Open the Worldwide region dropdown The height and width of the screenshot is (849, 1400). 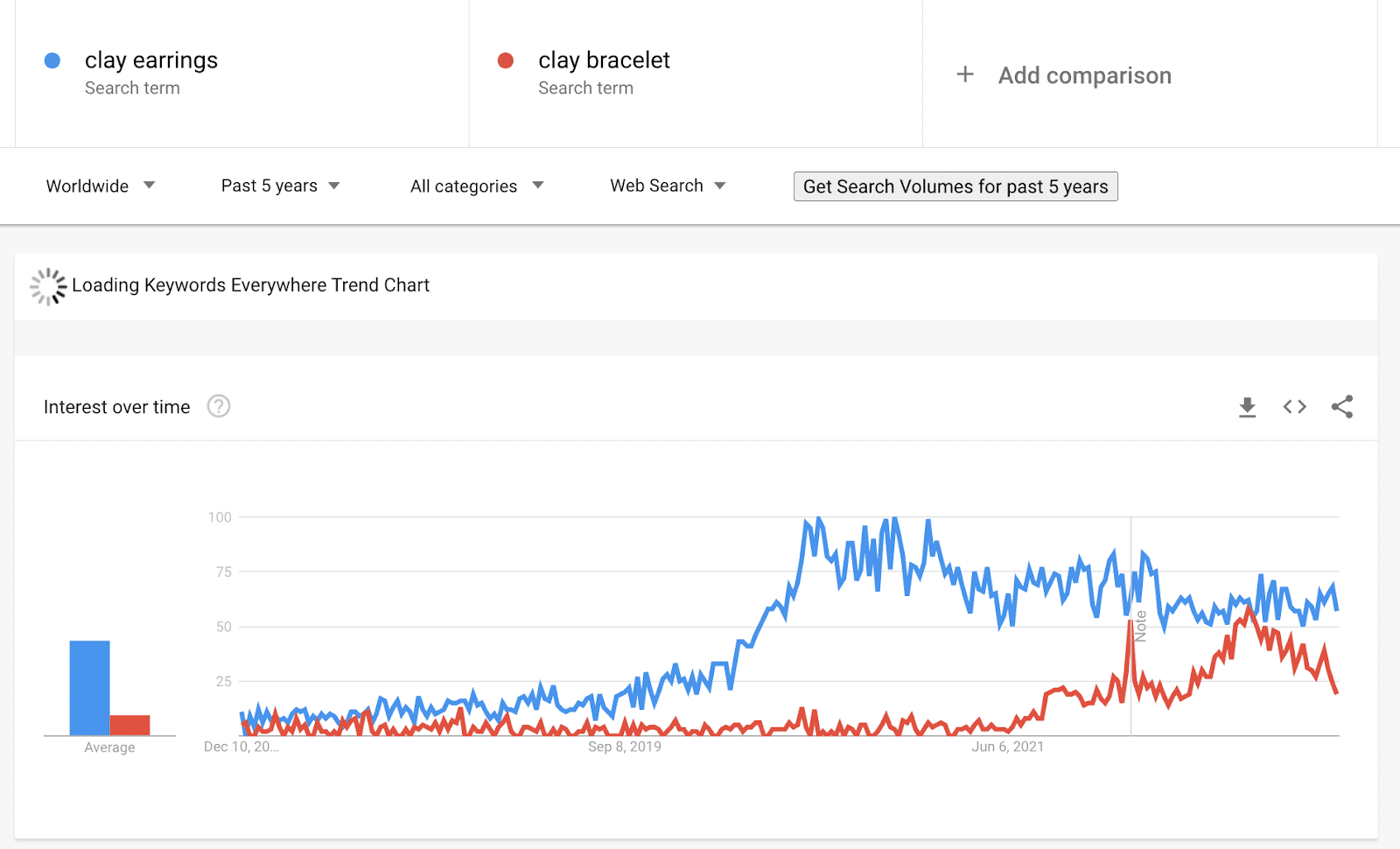tap(100, 186)
